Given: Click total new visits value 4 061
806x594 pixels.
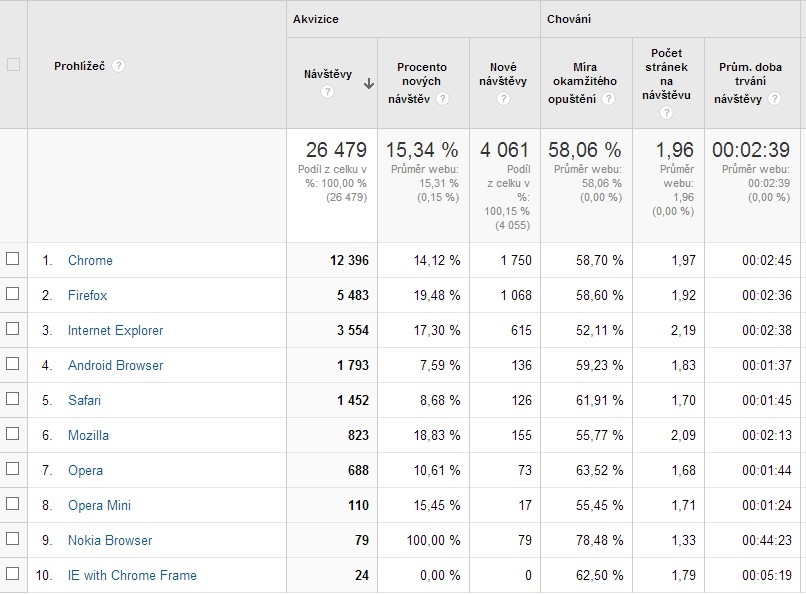Looking at the screenshot, I should point(504,150).
